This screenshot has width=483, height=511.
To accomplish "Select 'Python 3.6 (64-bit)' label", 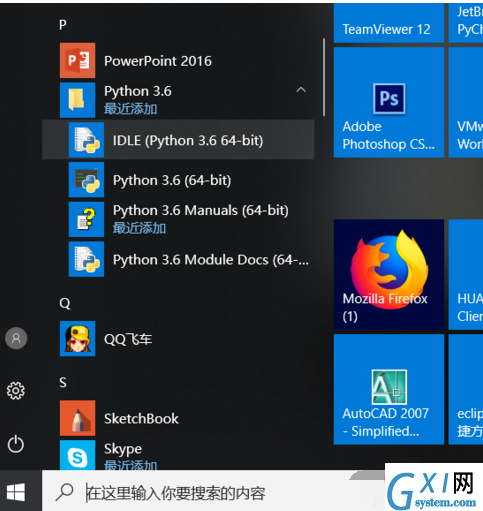I will (x=172, y=180).
